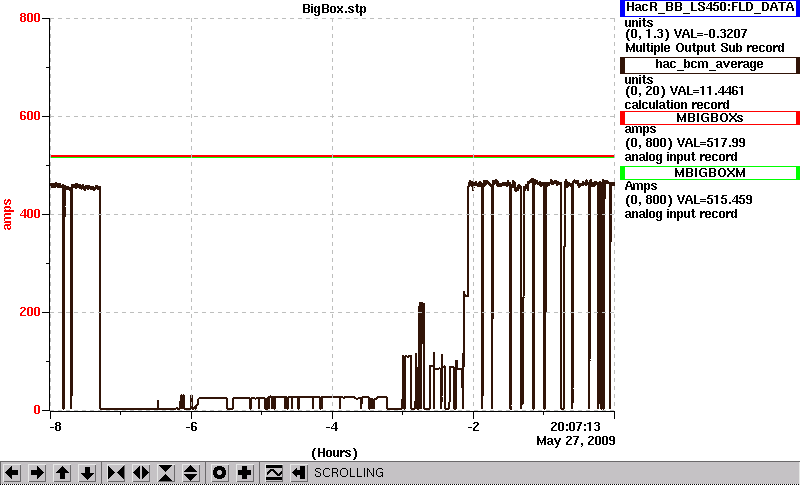800x485 pixels.
Task: Click the -8 hours x-axis label
Action: coord(55,426)
